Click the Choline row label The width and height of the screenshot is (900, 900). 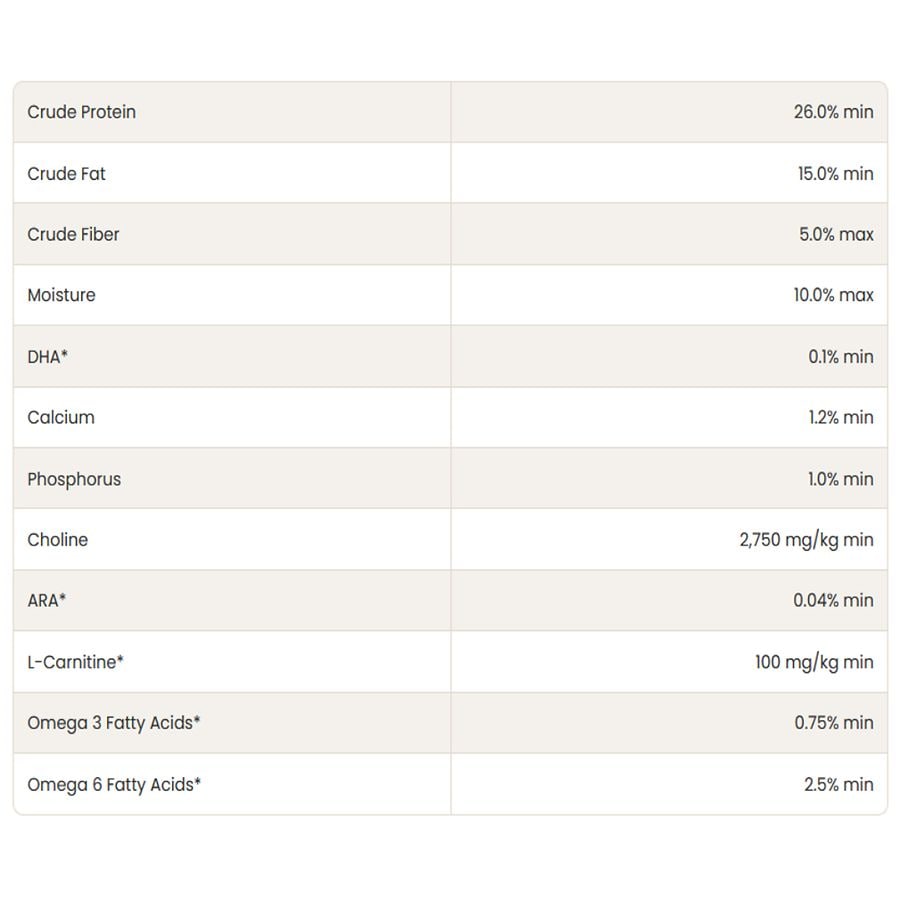tap(57, 540)
